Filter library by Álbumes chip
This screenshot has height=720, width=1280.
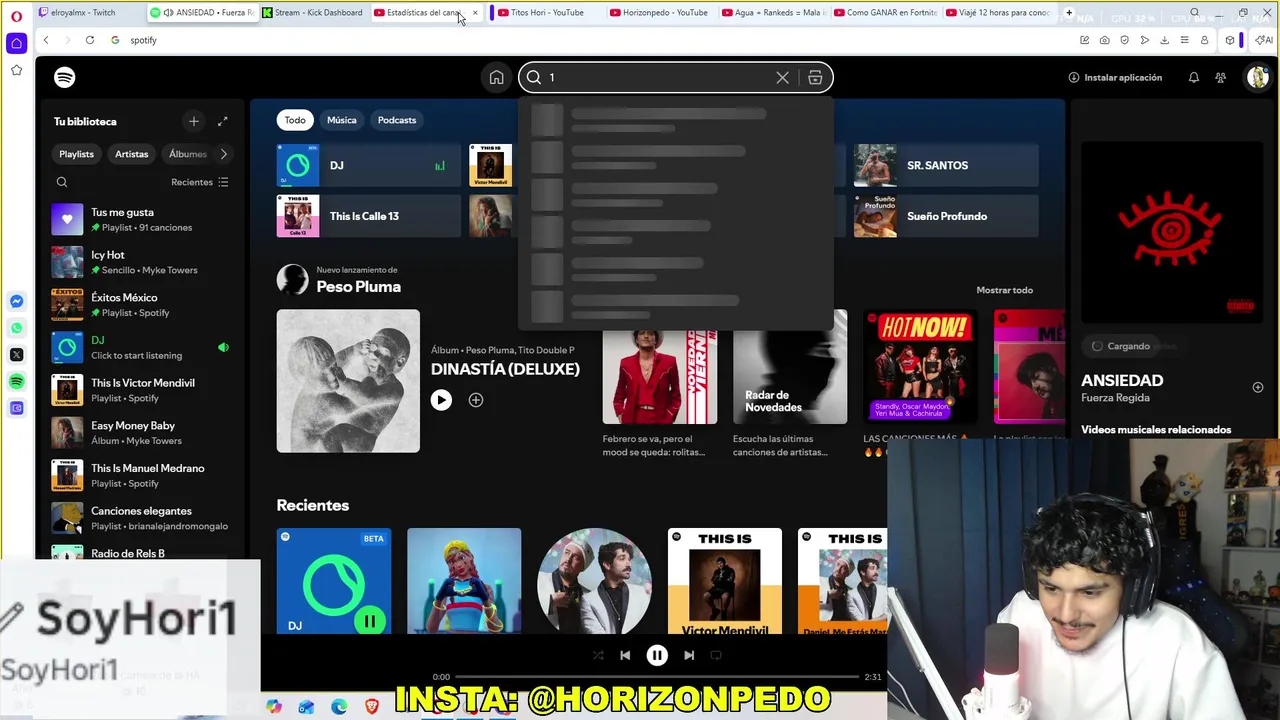click(187, 154)
